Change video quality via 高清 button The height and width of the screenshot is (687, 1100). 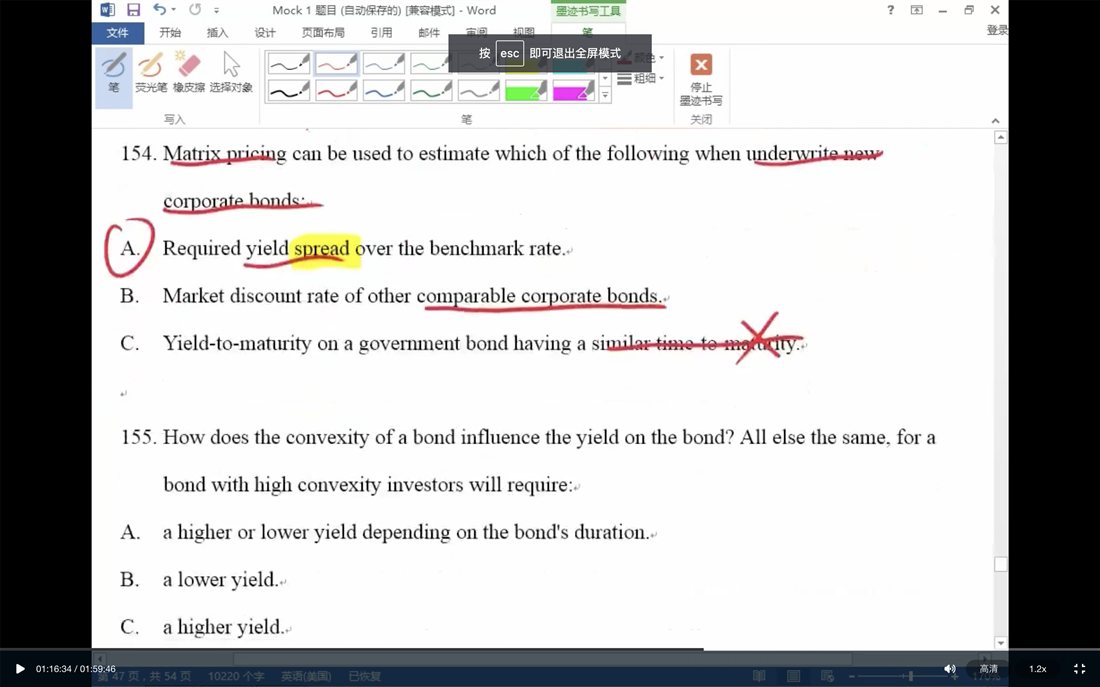coord(988,669)
